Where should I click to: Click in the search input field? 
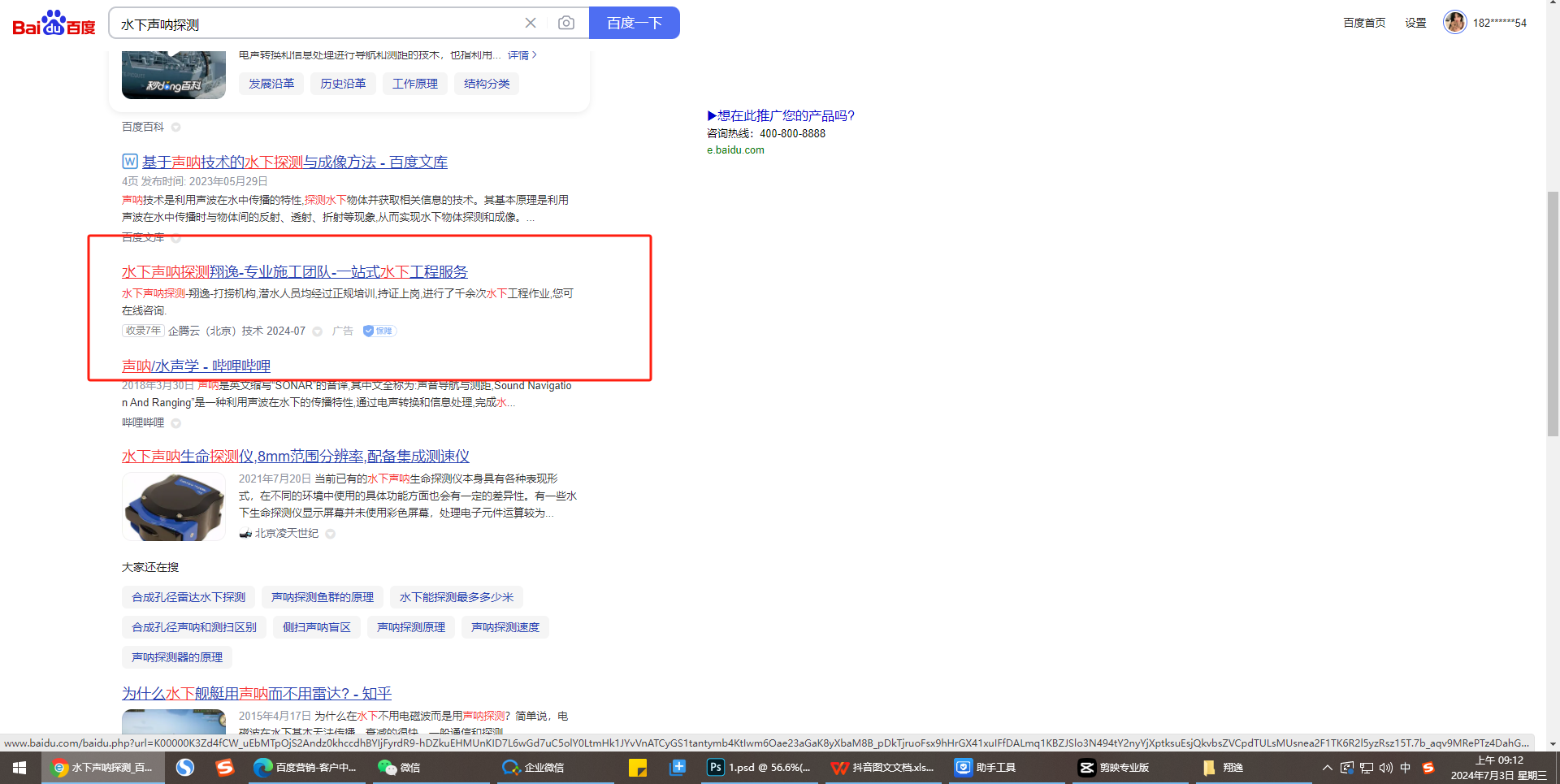click(317, 24)
